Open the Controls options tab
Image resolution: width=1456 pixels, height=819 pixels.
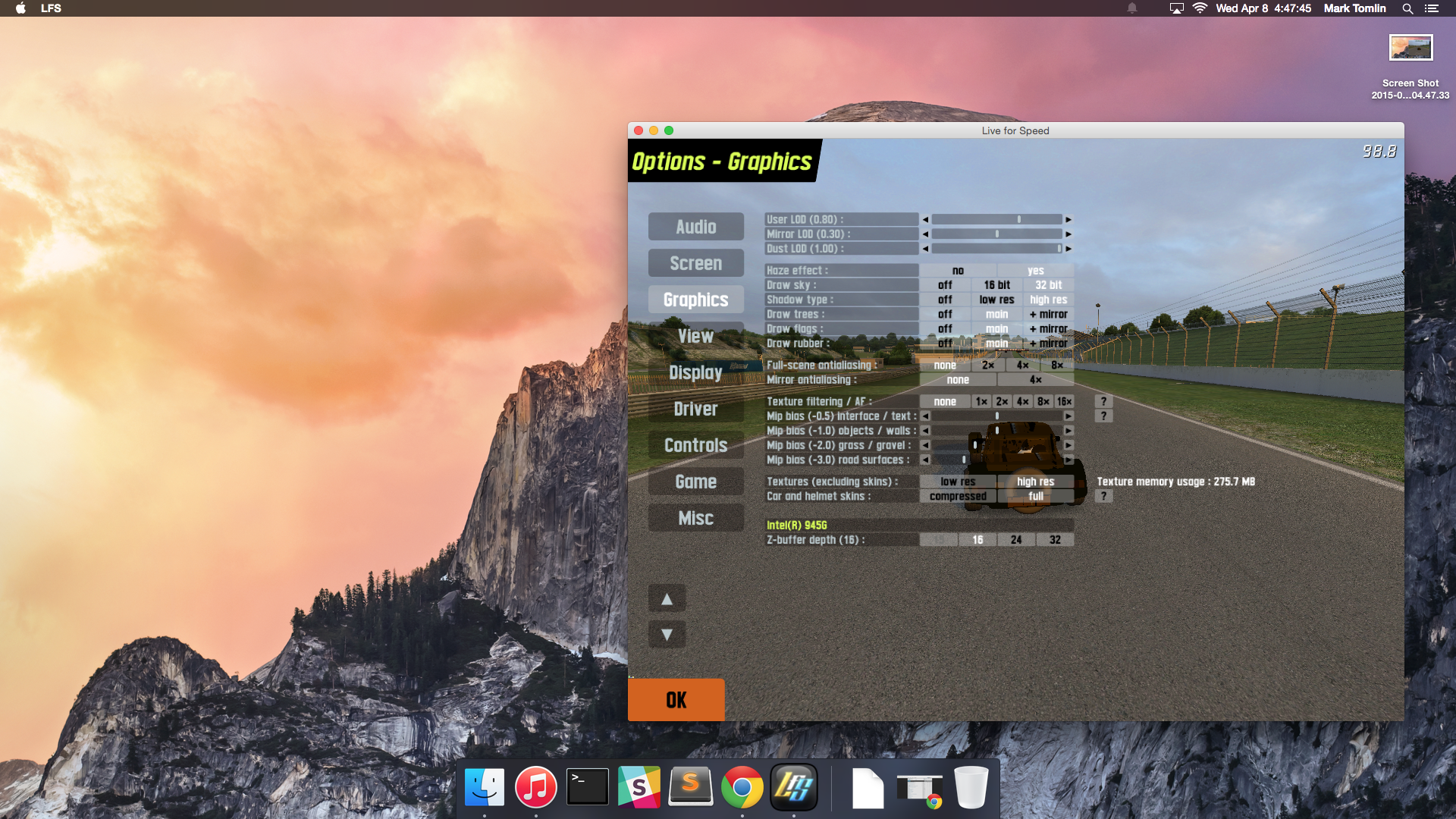point(695,445)
